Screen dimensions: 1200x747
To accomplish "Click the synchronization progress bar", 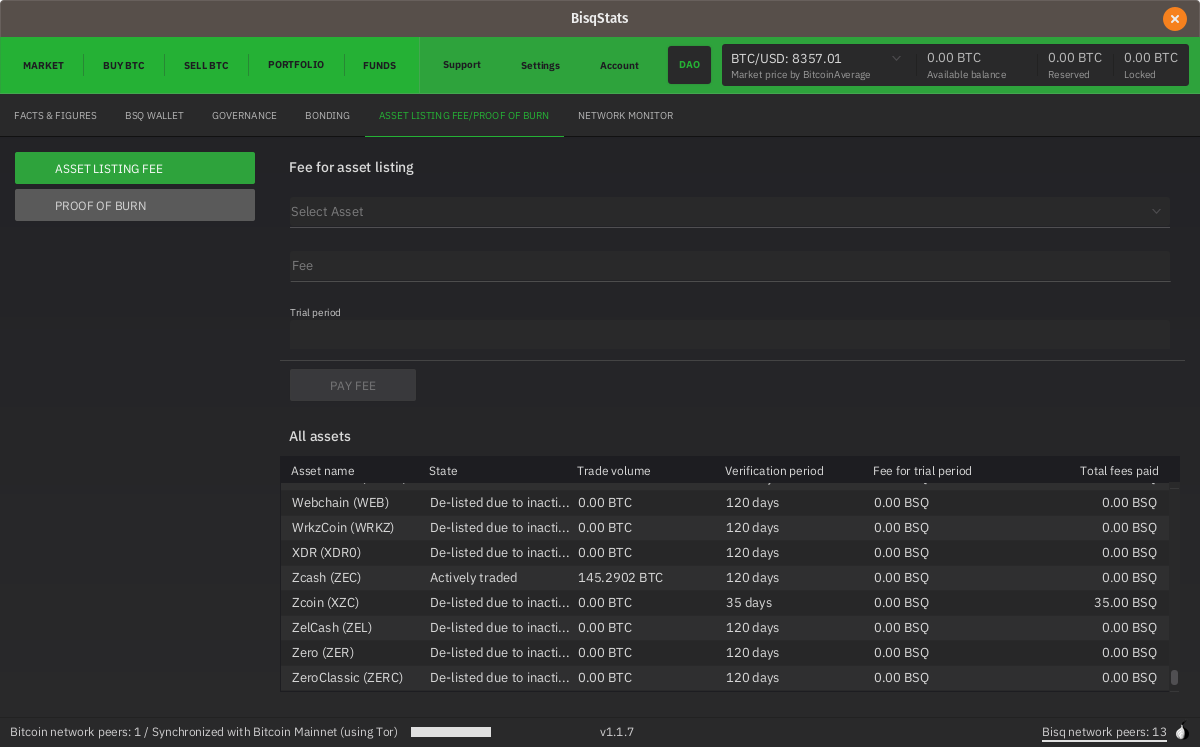I will 451,732.
